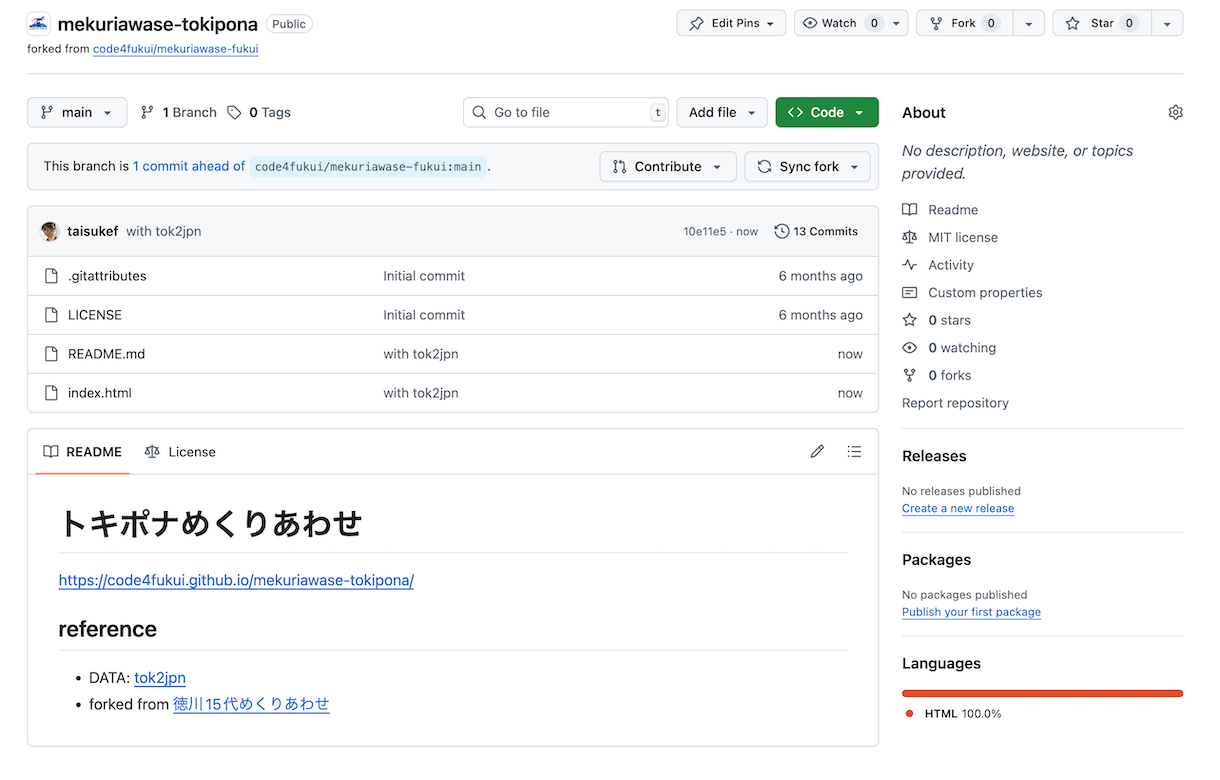Open the README outline list icon
This screenshot has height=780, width=1220.
(x=854, y=452)
